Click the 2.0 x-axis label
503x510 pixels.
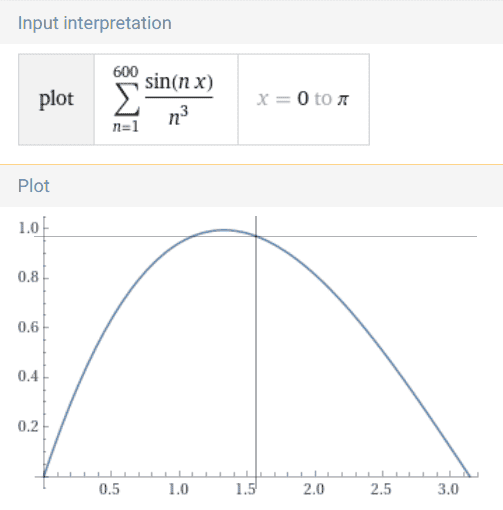[x=314, y=490]
